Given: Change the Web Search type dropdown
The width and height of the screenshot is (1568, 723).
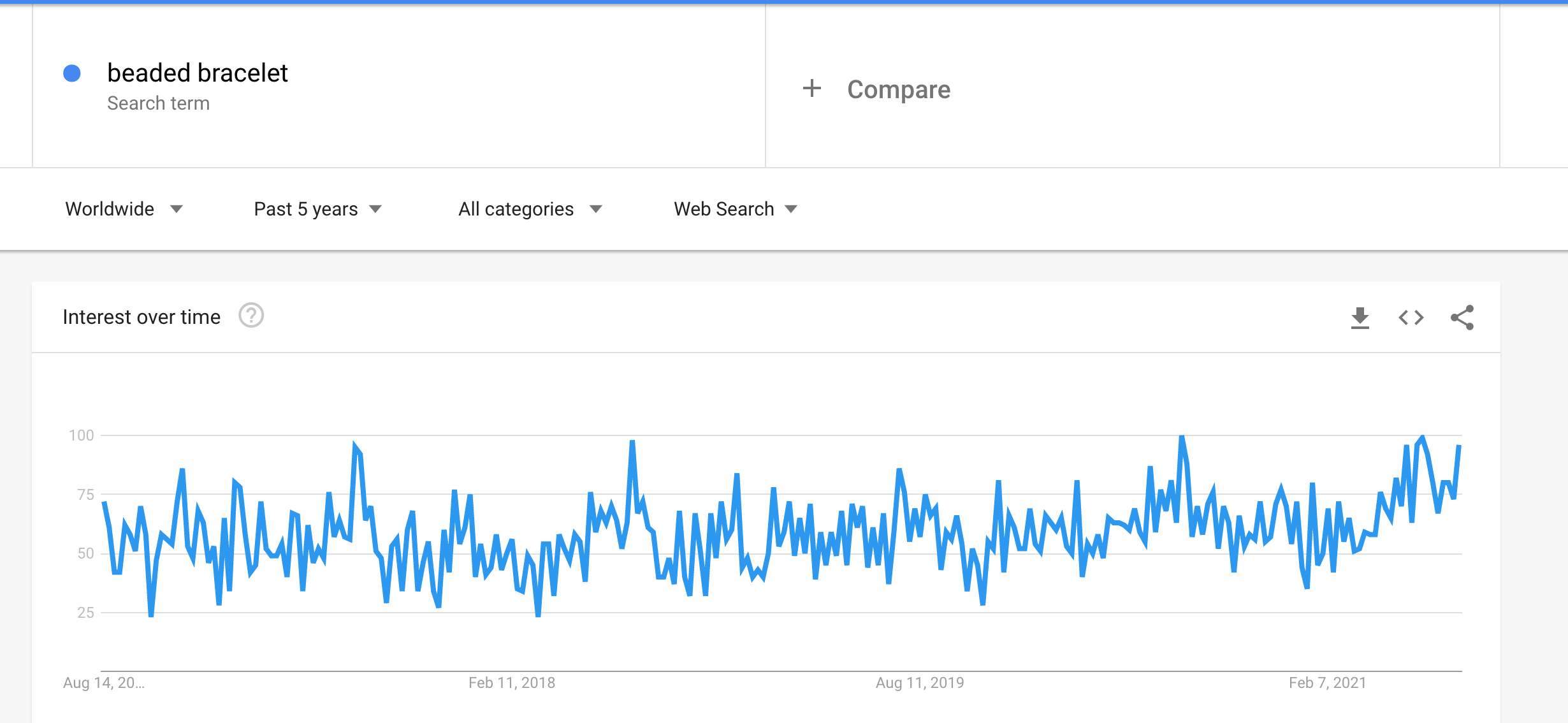Looking at the screenshot, I should tap(736, 209).
